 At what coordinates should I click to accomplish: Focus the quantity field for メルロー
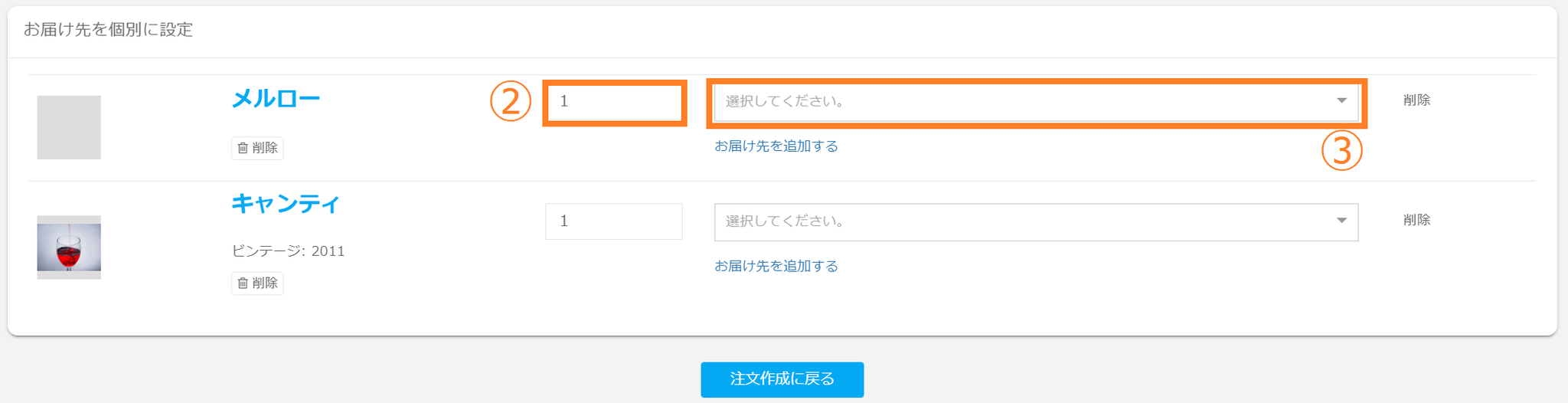pos(614,102)
